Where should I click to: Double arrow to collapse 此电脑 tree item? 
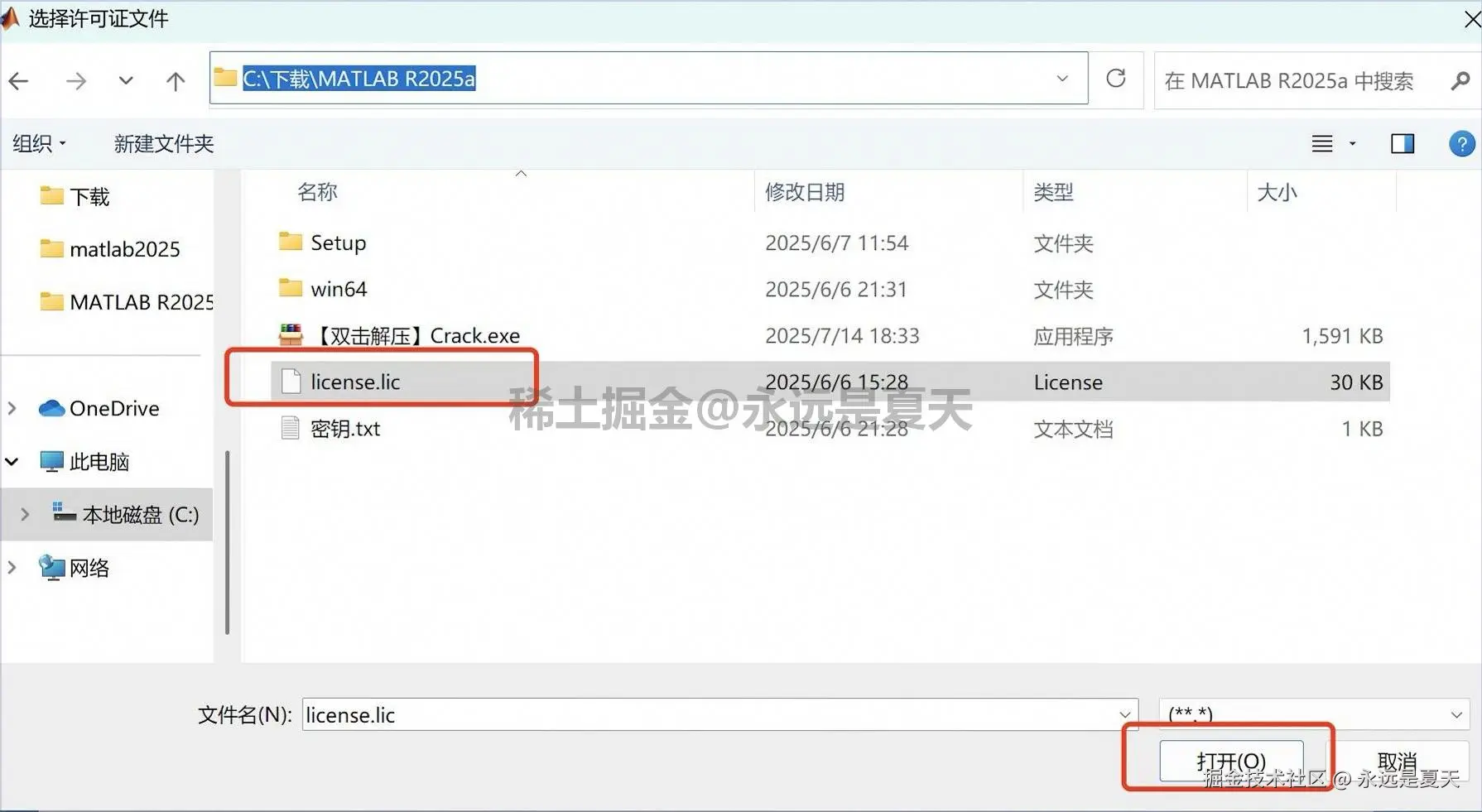12,461
